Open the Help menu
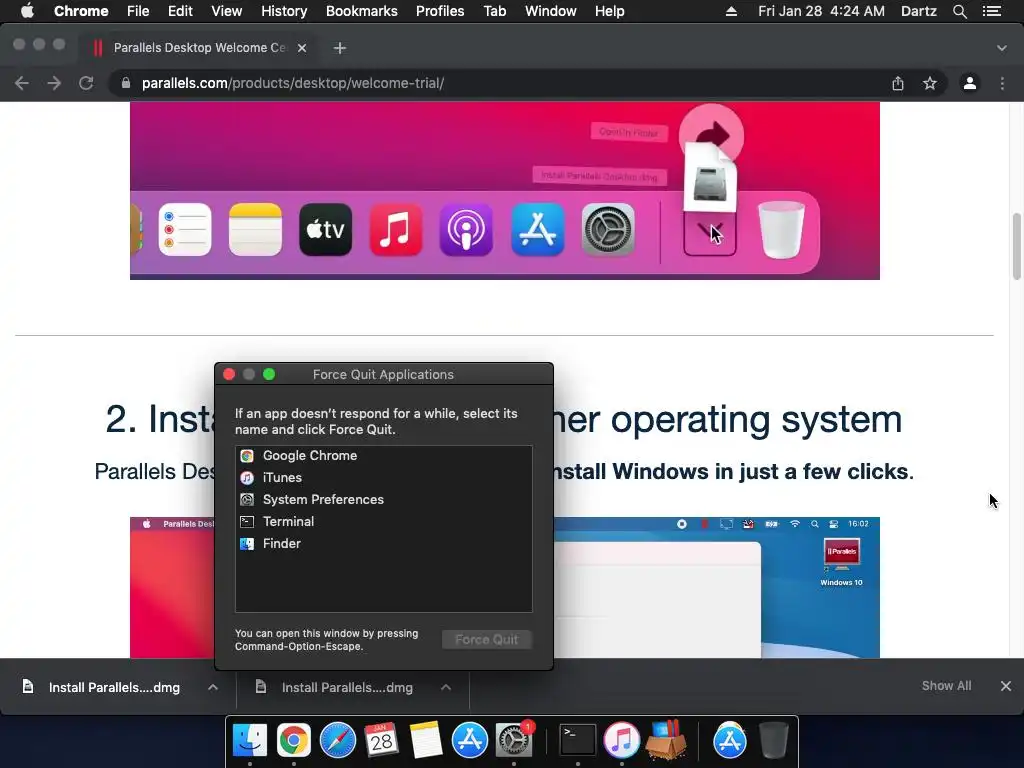 [609, 11]
